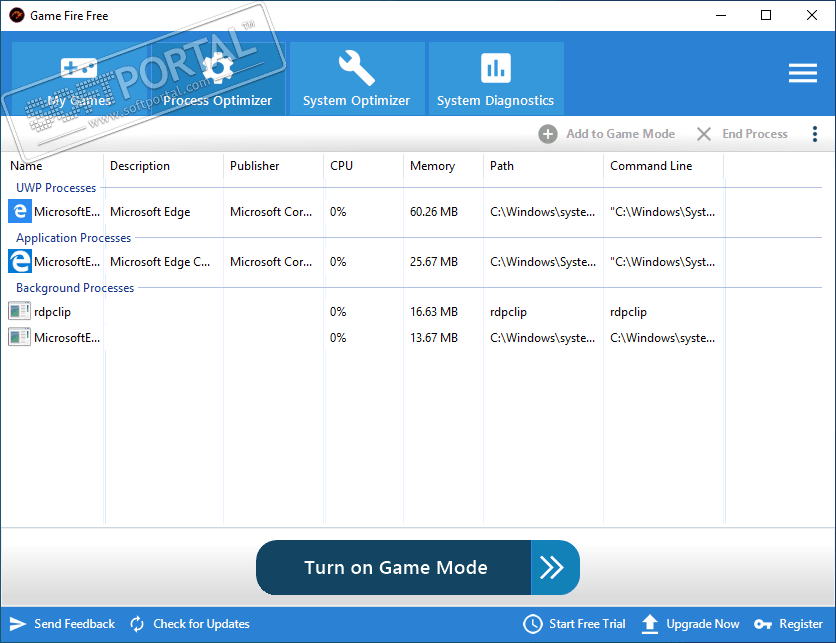Switch to the Process Optimizer tab
Screen dimensions: 836x643
point(218,78)
